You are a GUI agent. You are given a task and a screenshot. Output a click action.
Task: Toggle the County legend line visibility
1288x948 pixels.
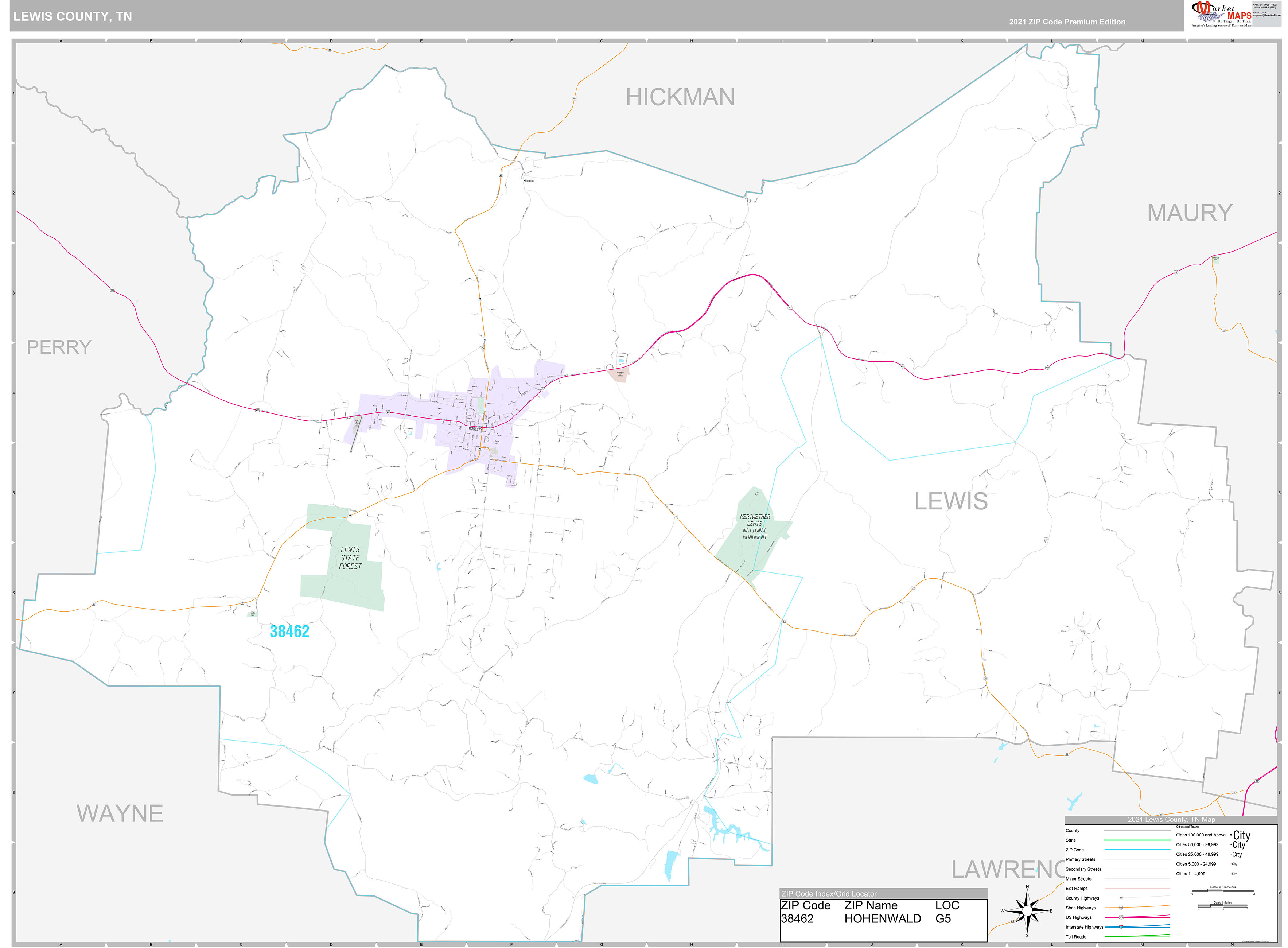click(1137, 831)
